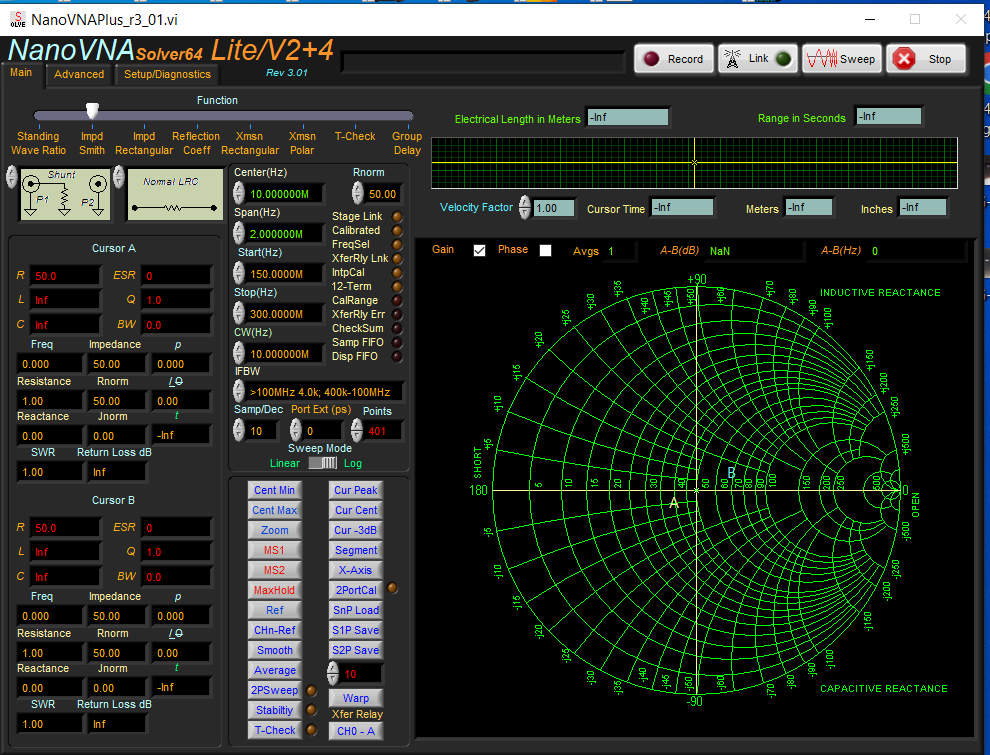Adjust the CW(Hz) stepper arrows

click(x=239, y=354)
